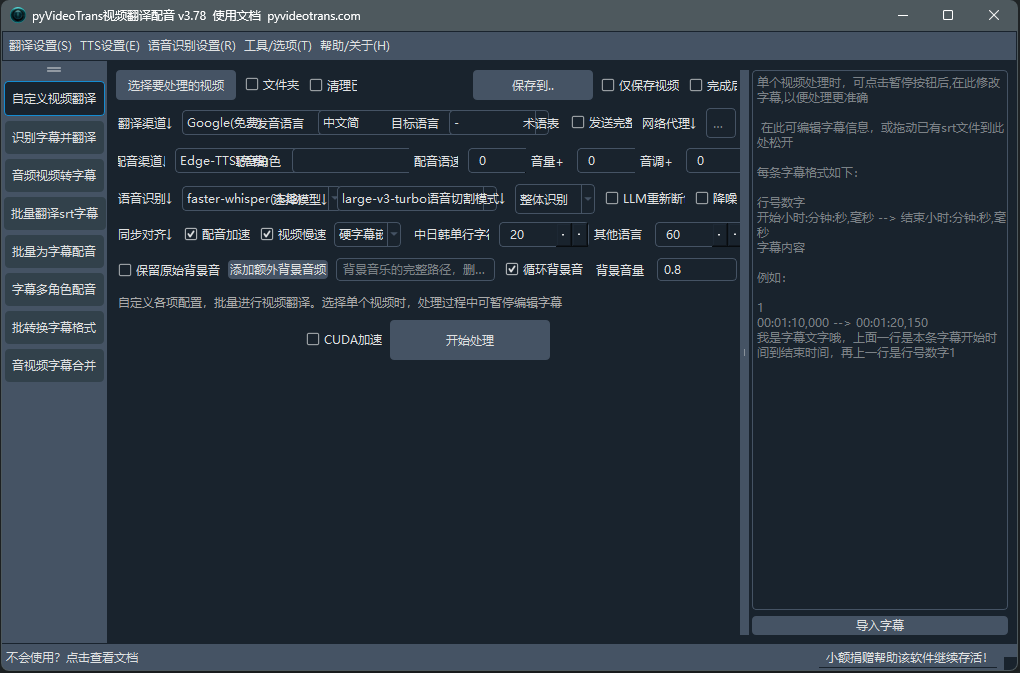This screenshot has width=1020, height=673.
Task: Switch to 音频视频转字幕 mode
Action: [54, 174]
